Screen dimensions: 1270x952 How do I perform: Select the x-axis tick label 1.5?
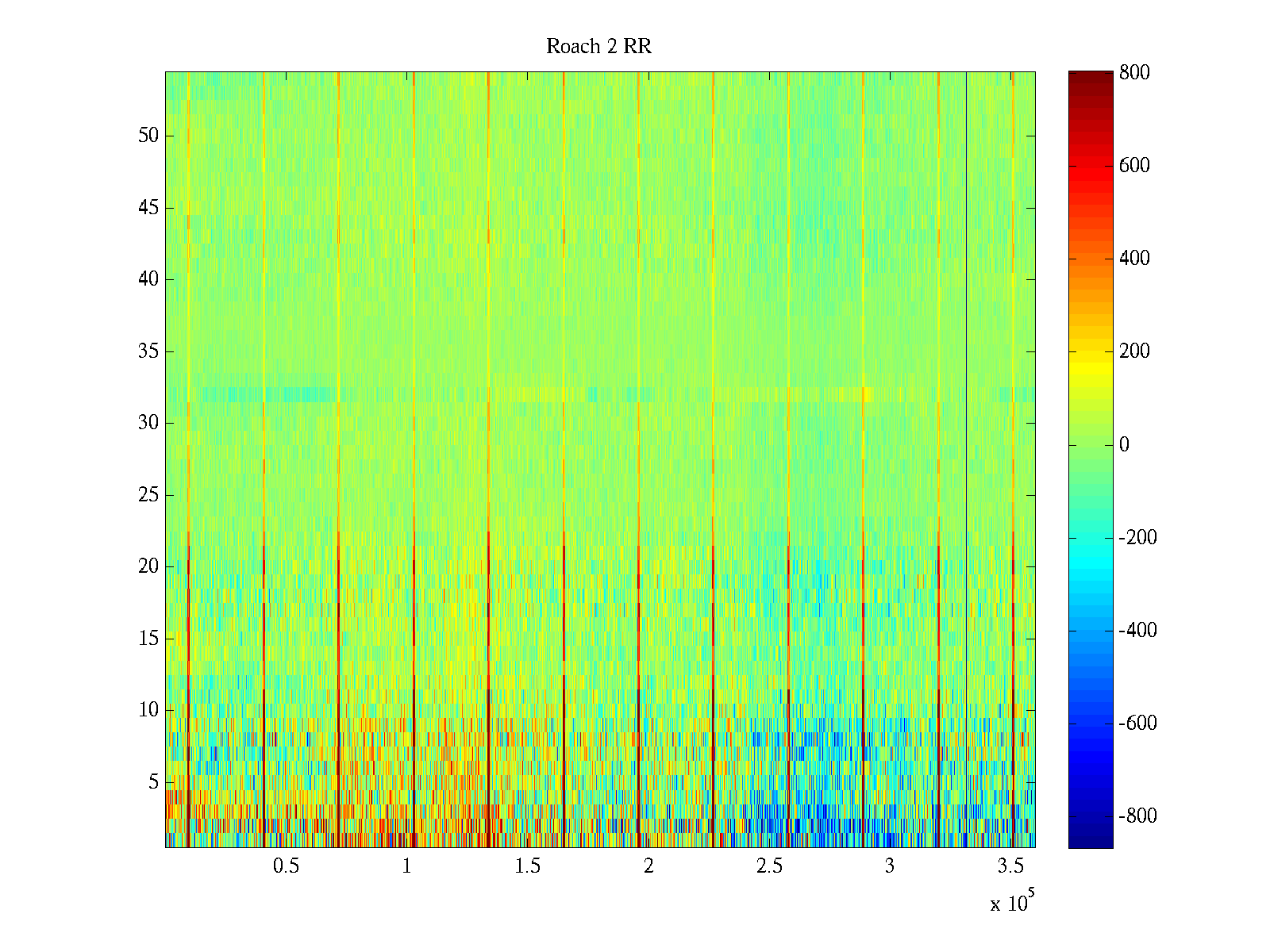527,866
